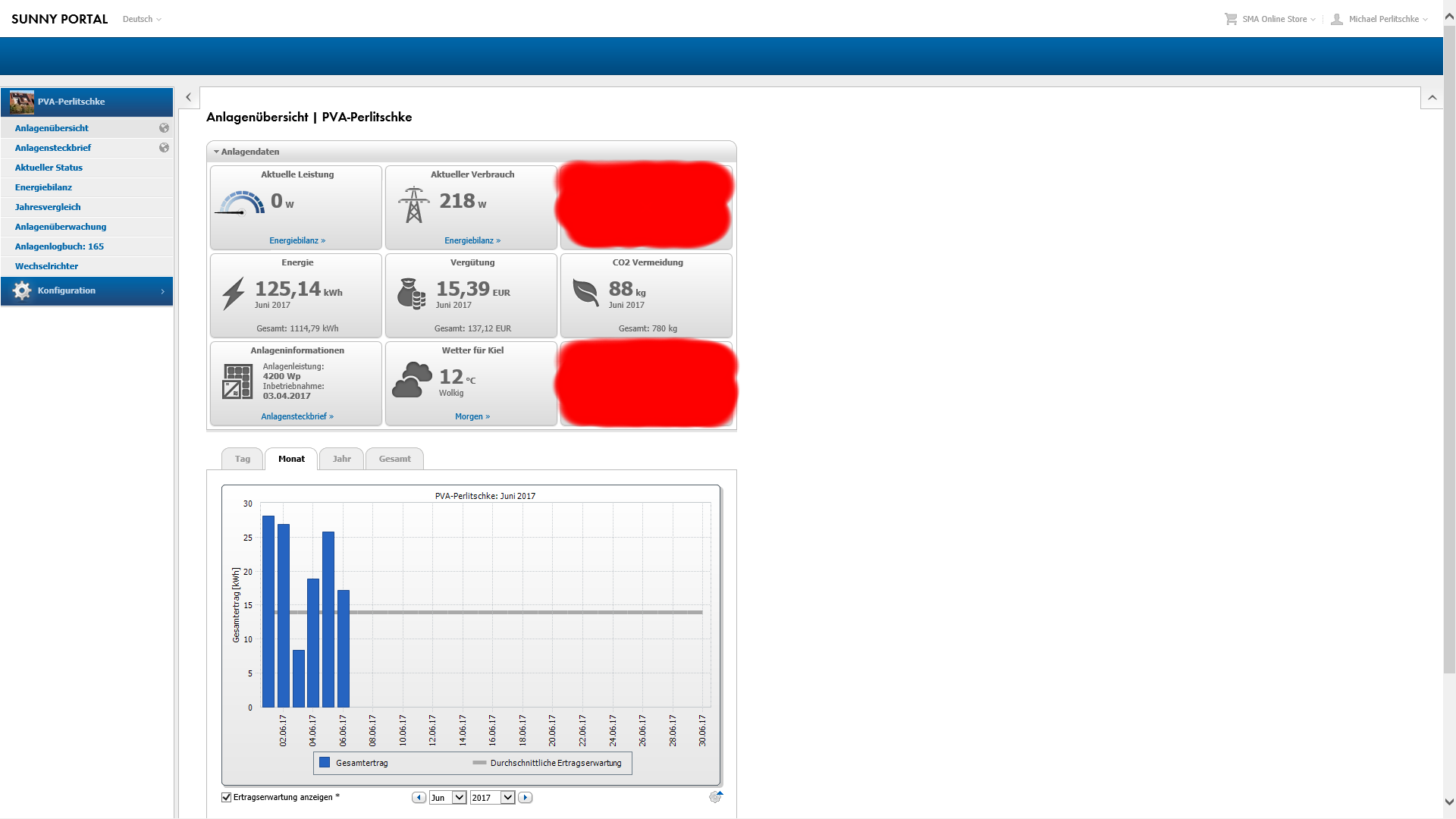Click the power pylon icon under Aktueller Verbrauch
Viewport: 1456px width, 819px height.
coord(413,205)
